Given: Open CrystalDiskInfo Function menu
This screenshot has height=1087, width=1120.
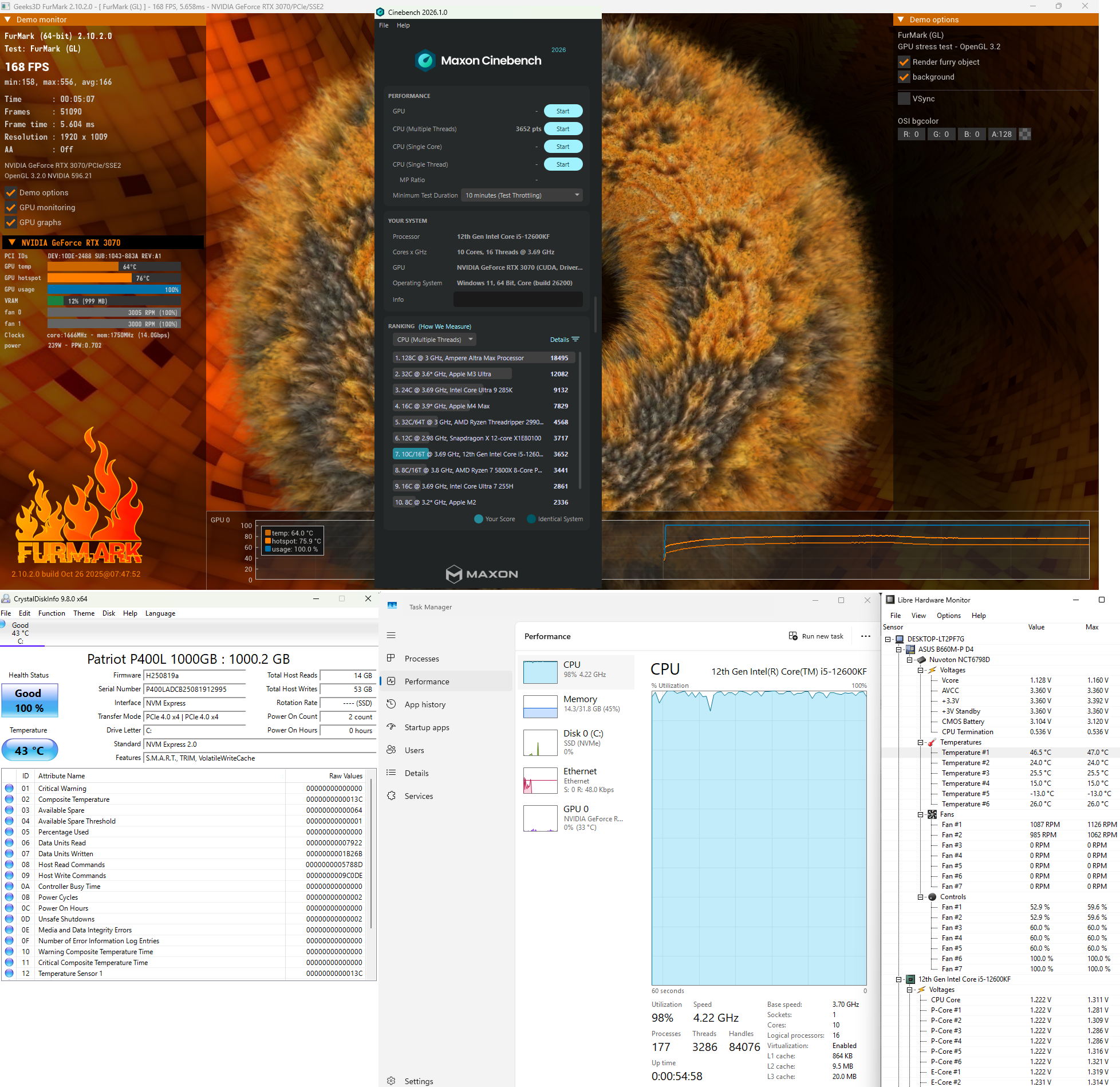Looking at the screenshot, I should coord(52,613).
